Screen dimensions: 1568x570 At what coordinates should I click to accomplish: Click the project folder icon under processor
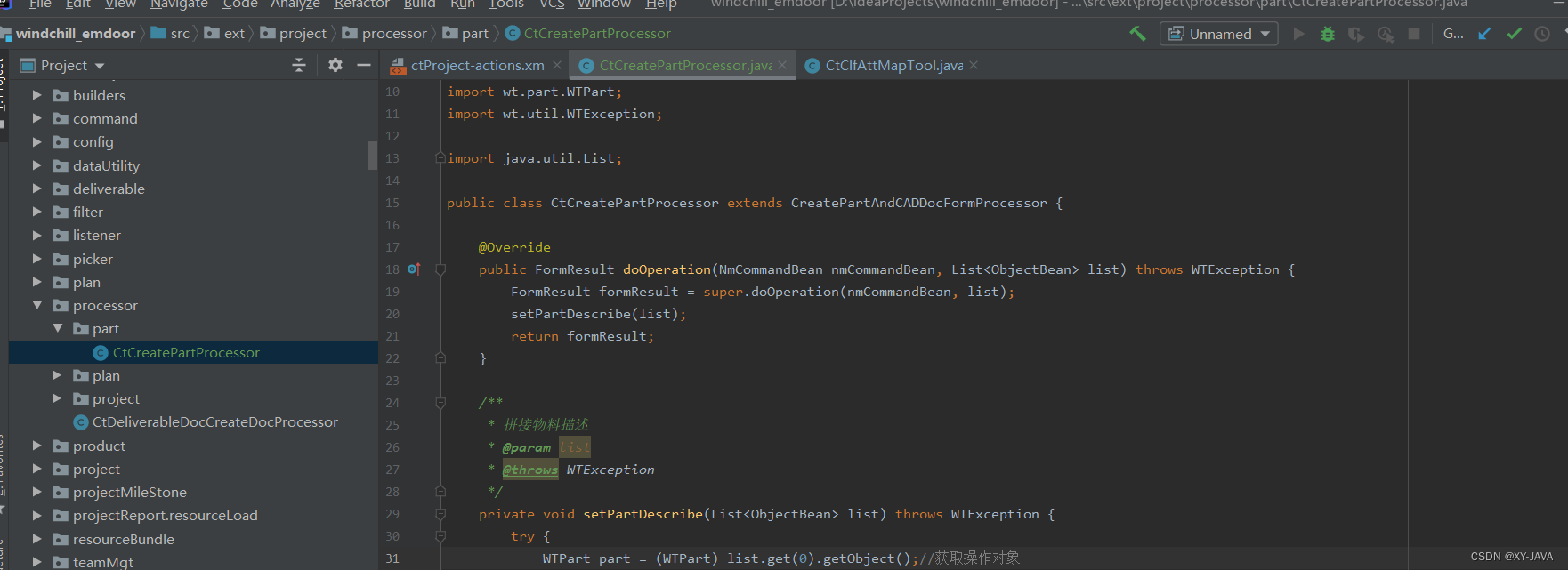click(81, 399)
